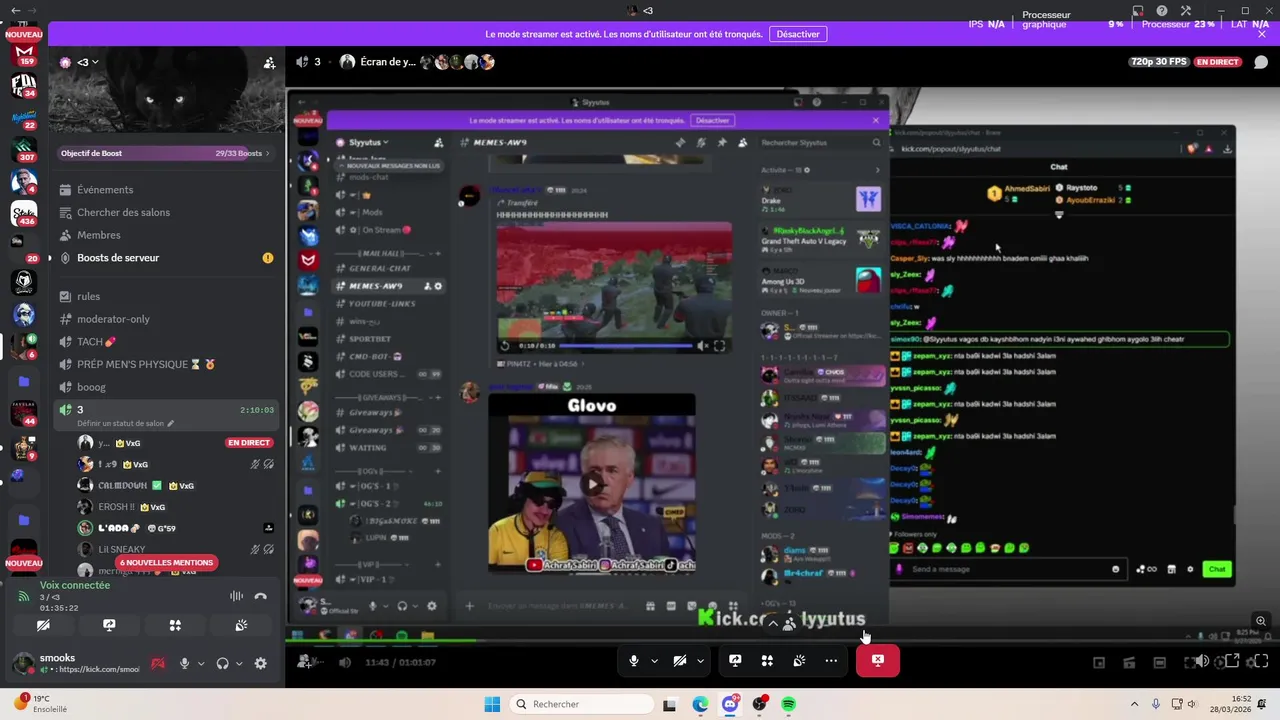
Task: Open smooks user profile avatar
Action: [23, 663]
